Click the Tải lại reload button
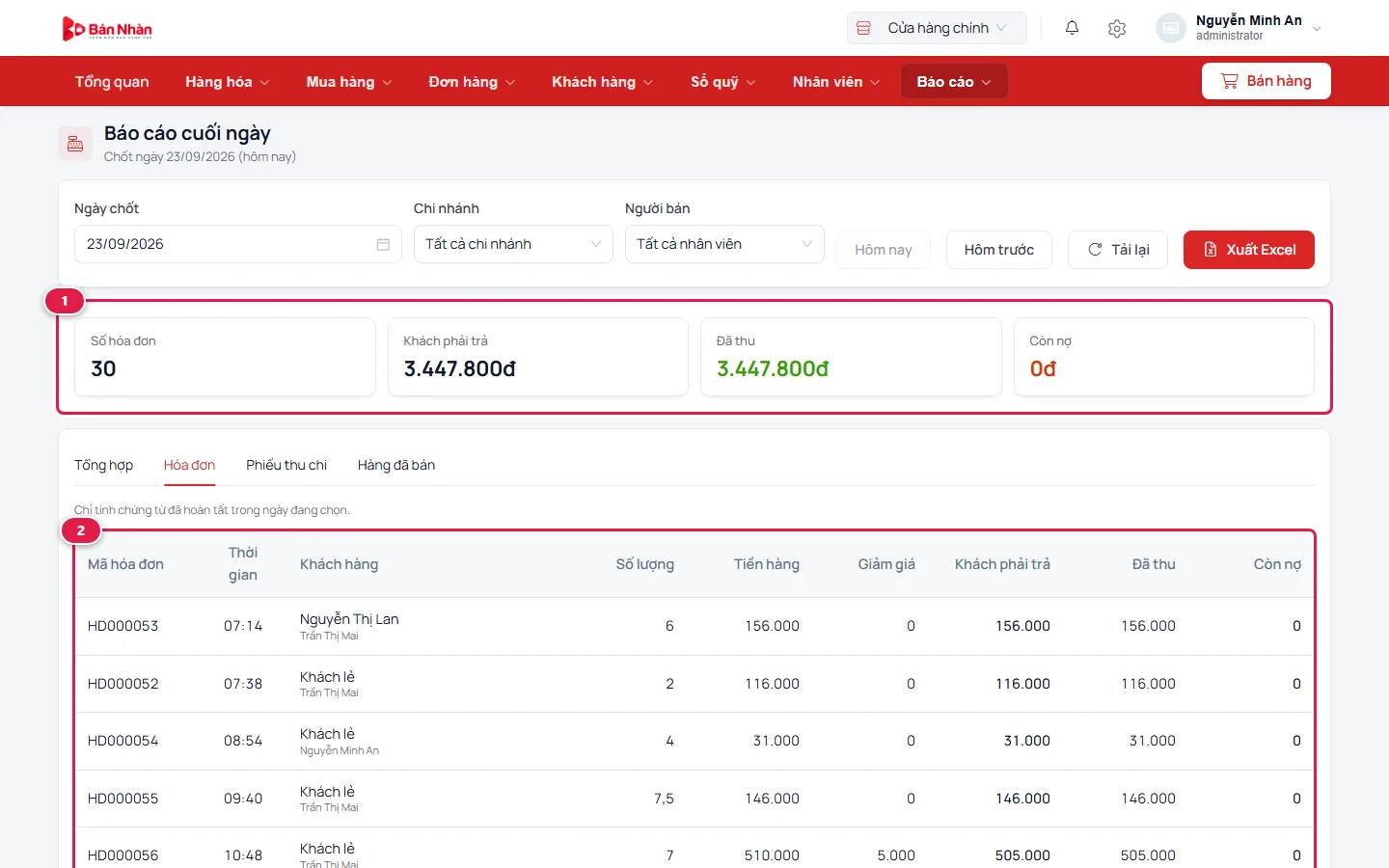This screenshot has width=1389, height=868. [1118, 250]
